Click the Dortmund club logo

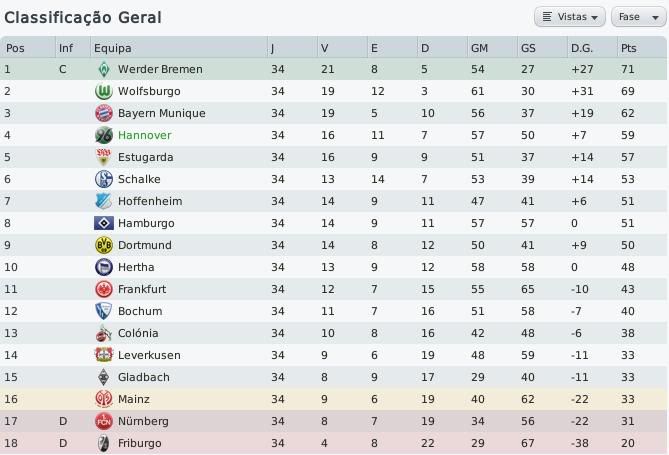[103, 246]
